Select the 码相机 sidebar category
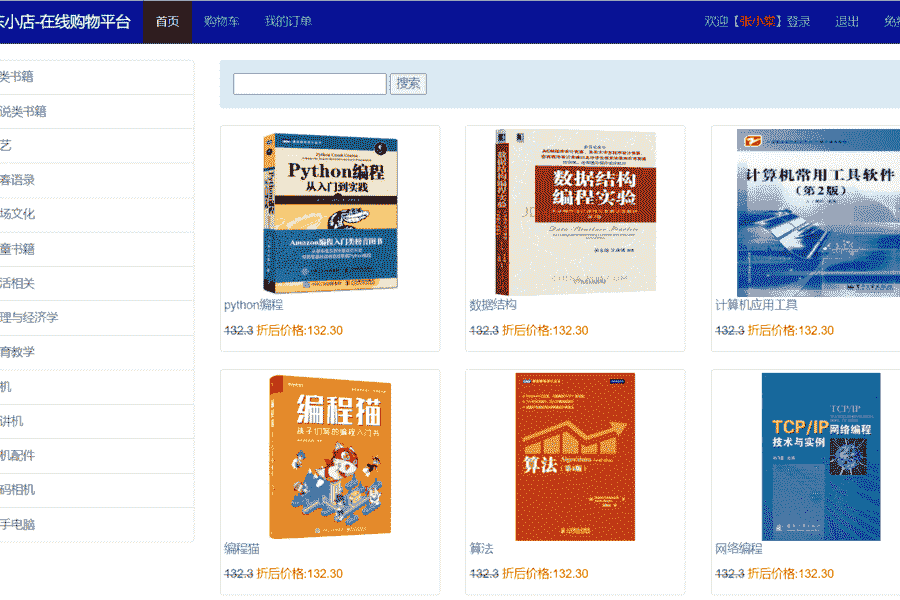Image resolution: width=900 pixels, height=600 pixels. coord(96,490)
